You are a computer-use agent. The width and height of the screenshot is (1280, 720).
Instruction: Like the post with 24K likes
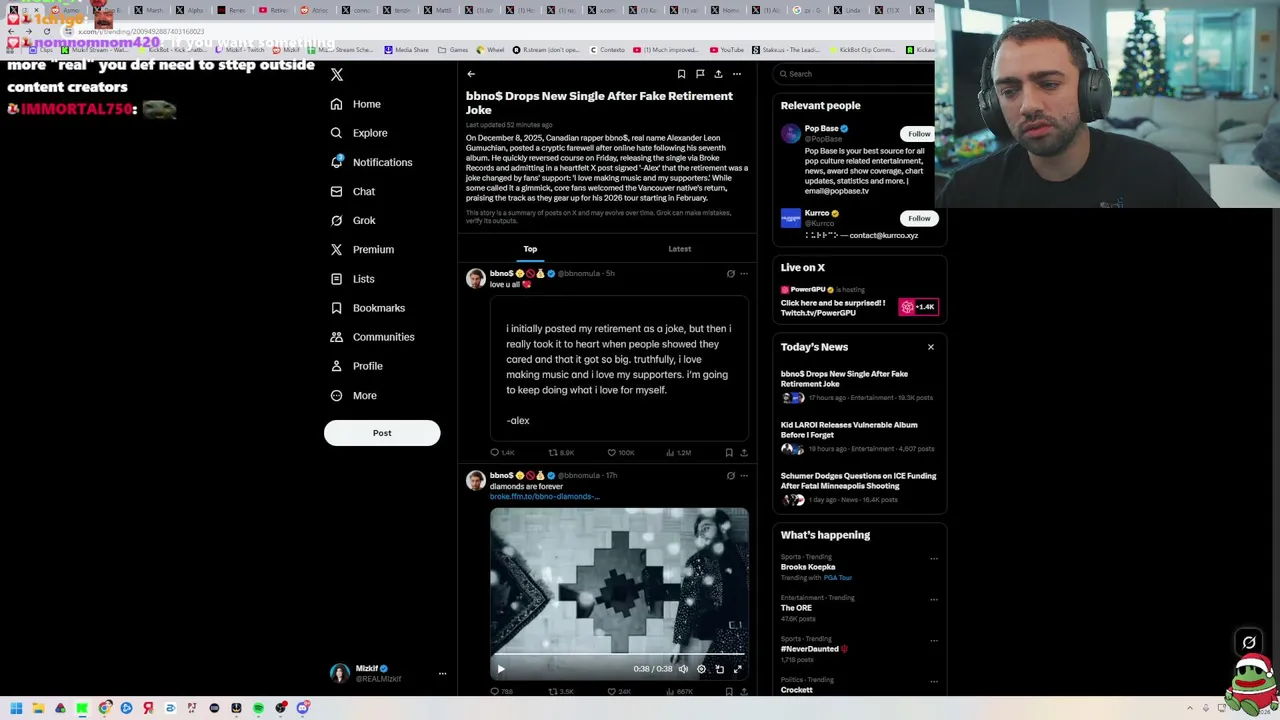pyautogui.click(x=619, y=692)
